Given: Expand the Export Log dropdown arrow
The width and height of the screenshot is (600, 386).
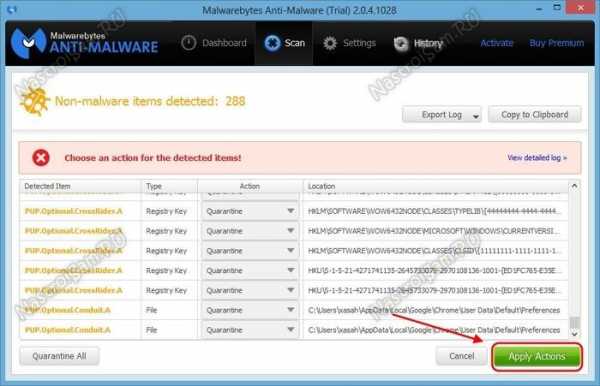Looking at the screenshot, I should pos(476,116).
